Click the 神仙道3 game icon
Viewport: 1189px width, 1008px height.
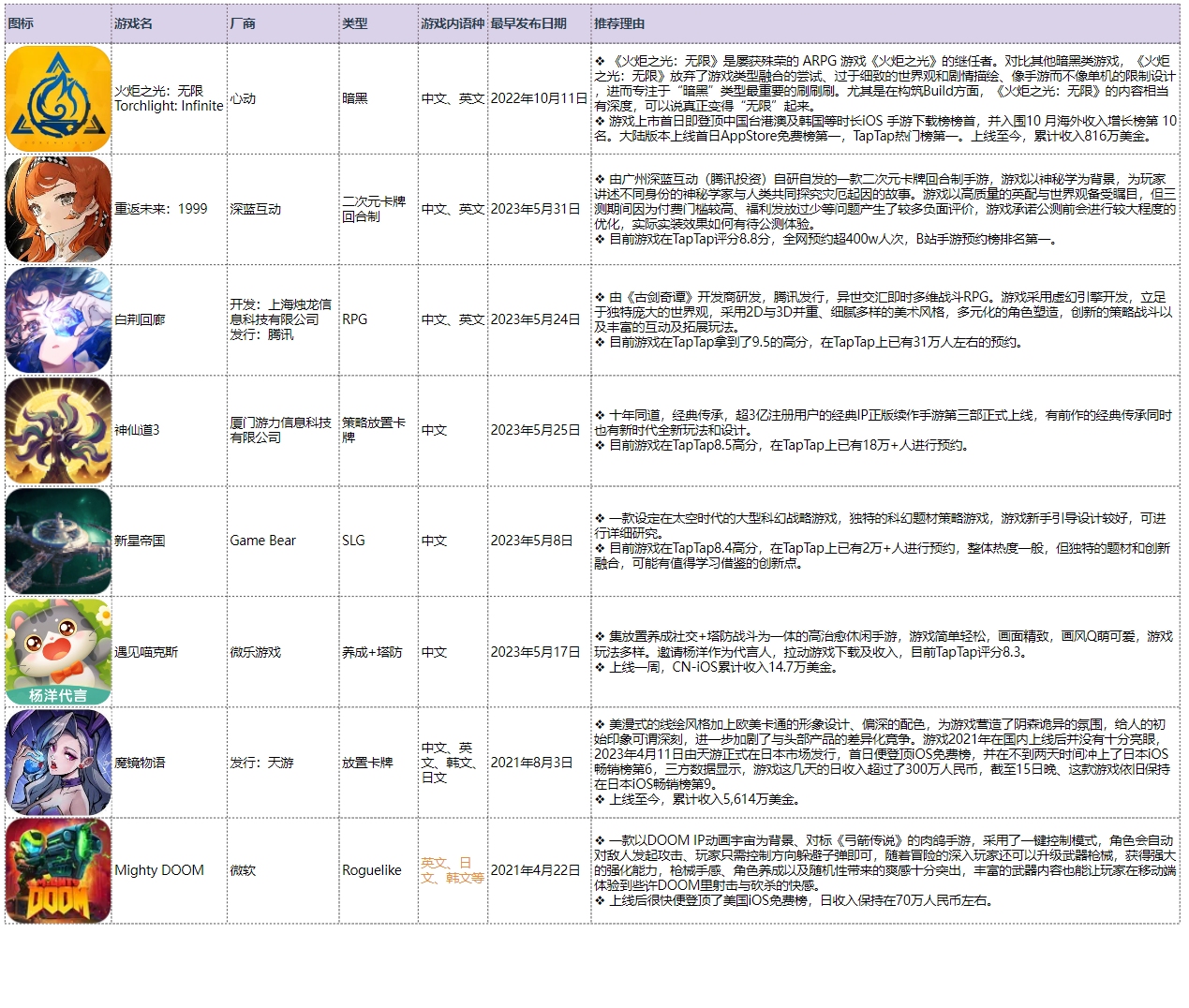pos(58,430)
